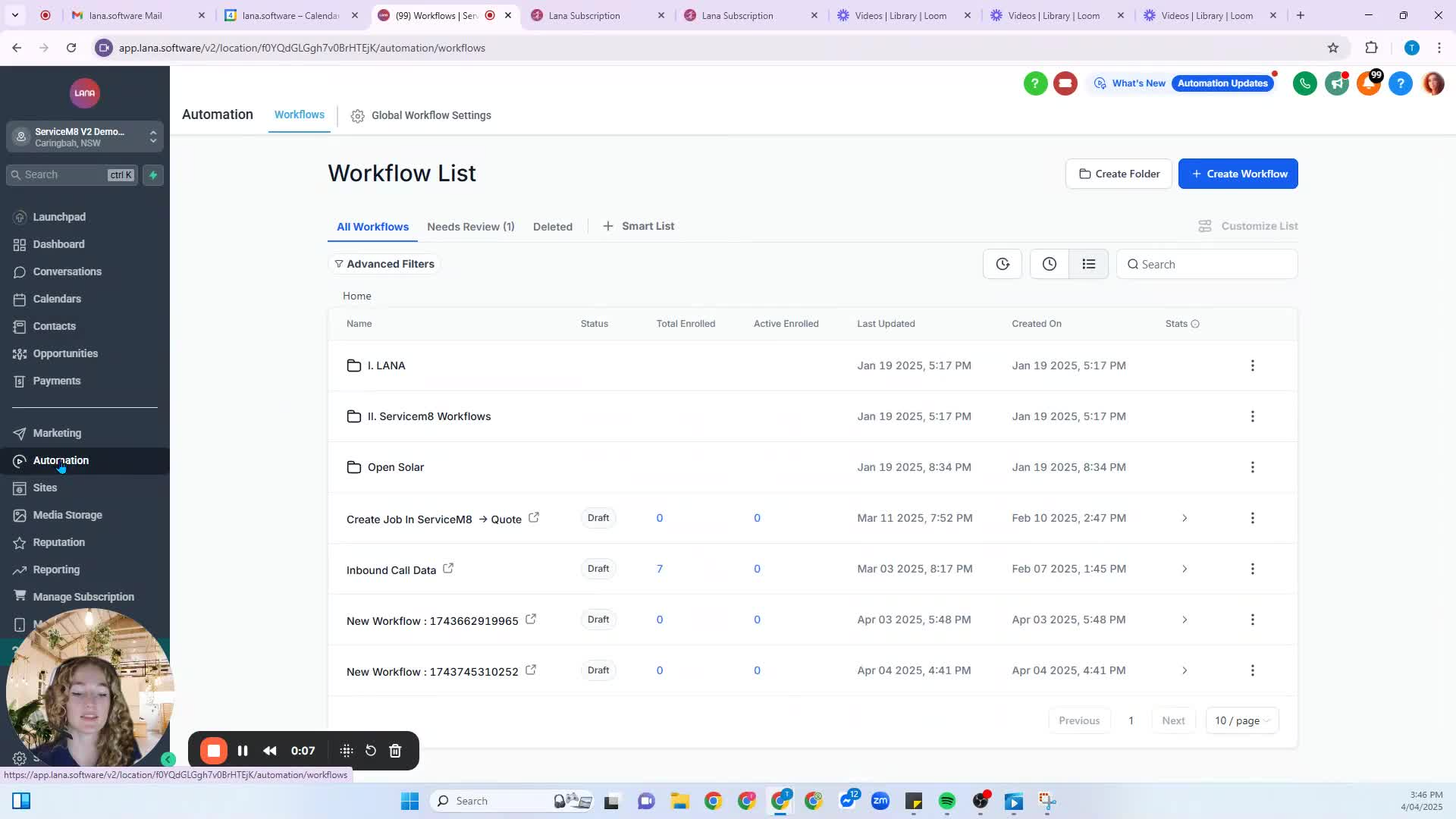Image resolution: width=1456 pixels, height=819 pixels.
Task: Expand stats for New Workflow : 1743745310252
Action: 1185,671
